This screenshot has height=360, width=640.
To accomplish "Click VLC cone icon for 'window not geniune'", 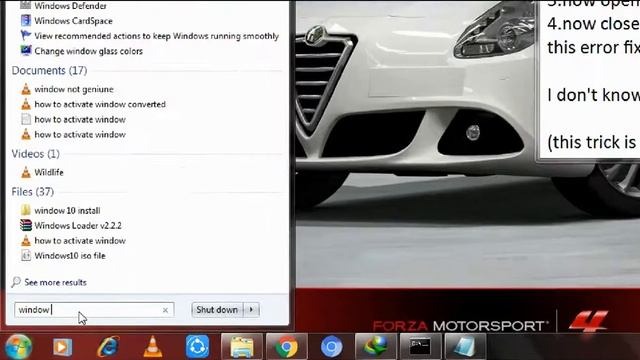I will tap(26, 89).
